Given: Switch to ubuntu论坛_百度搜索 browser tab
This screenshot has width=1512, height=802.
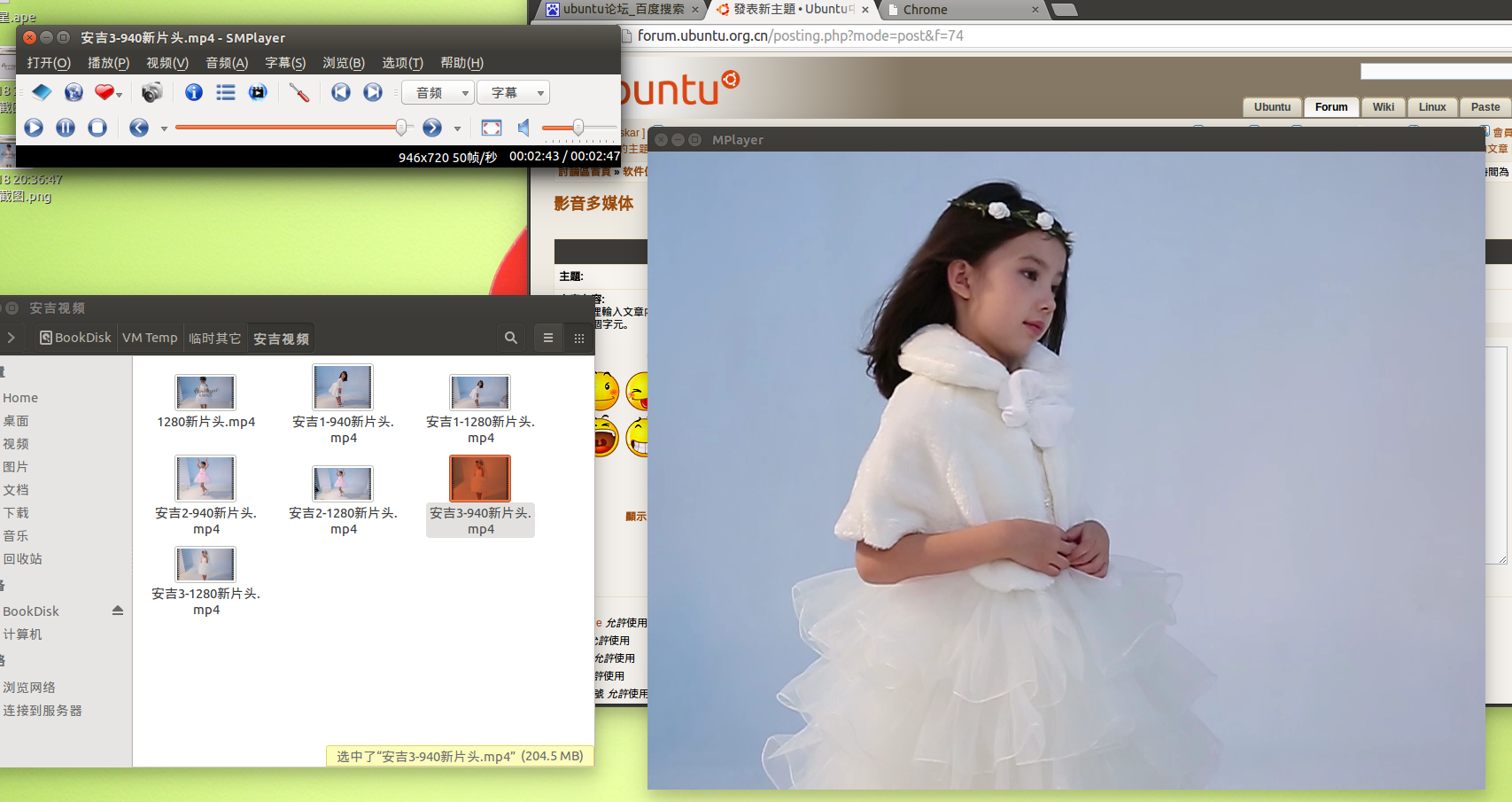Looking at the screenshot, I should [624, 10].
